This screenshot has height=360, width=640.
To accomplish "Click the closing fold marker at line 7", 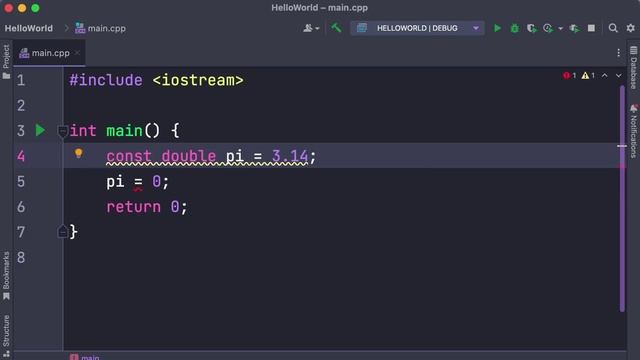I will (x=62, y=231).
